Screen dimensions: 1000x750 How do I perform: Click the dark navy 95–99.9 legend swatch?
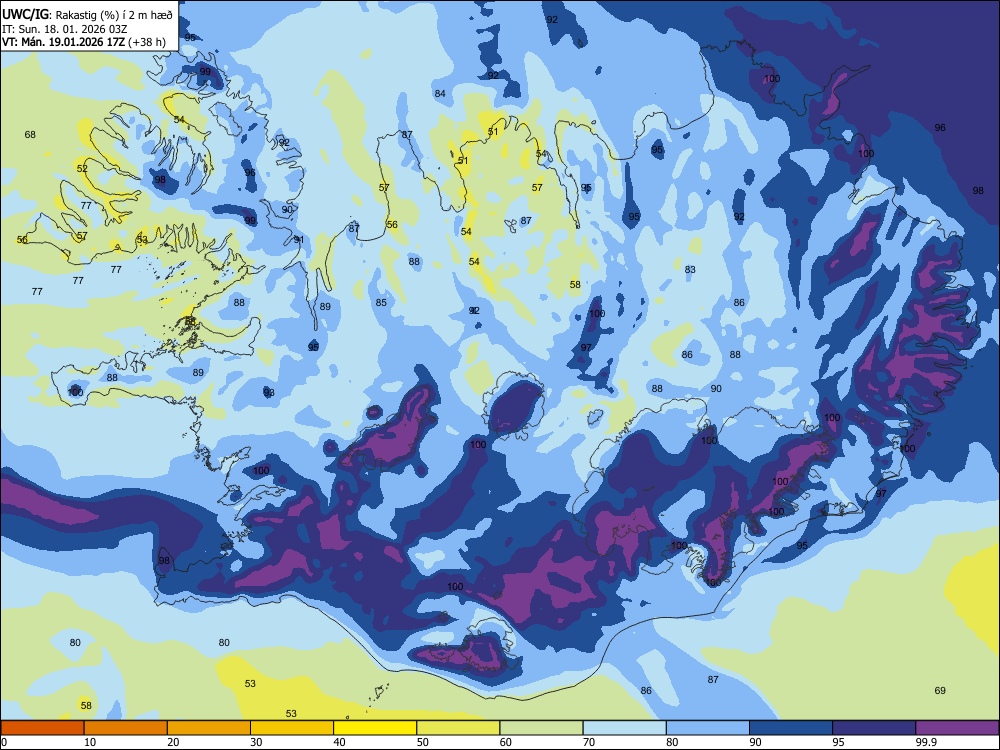point(874,728)
